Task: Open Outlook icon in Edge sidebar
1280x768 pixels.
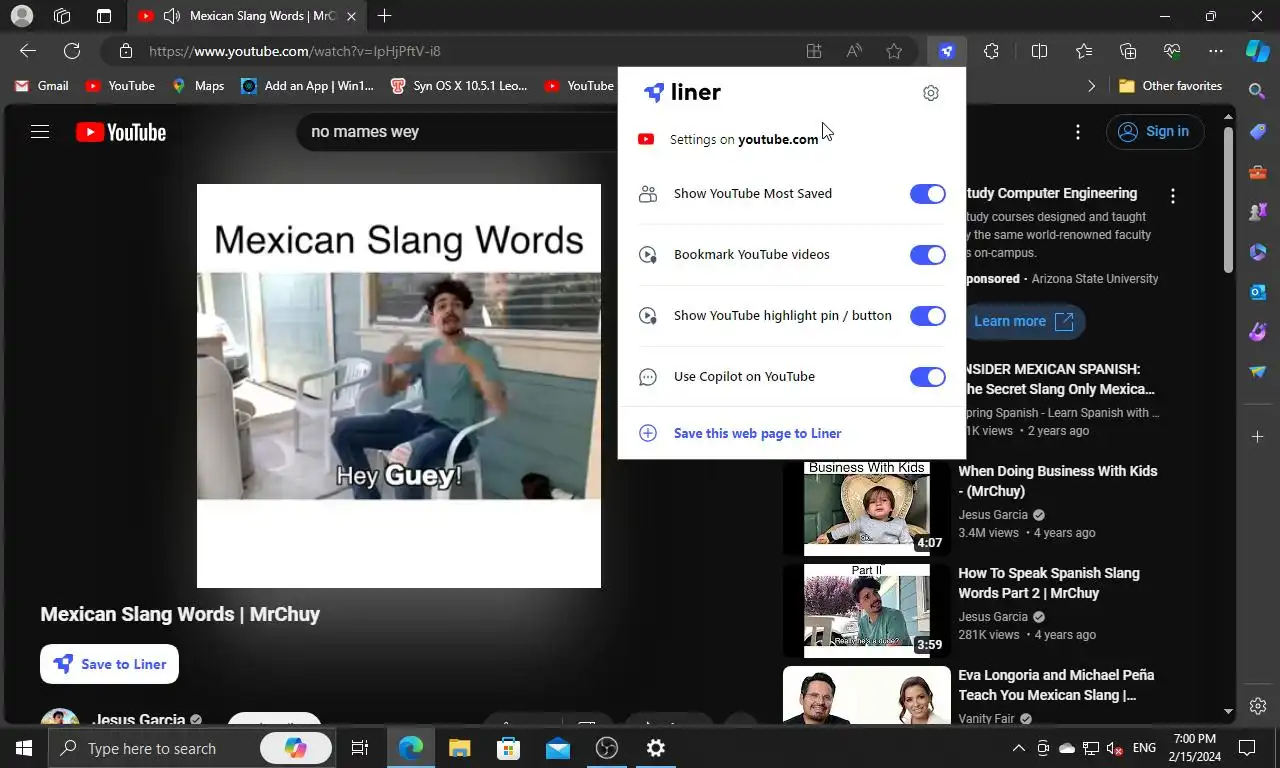Action: [x=1258, y=292]
